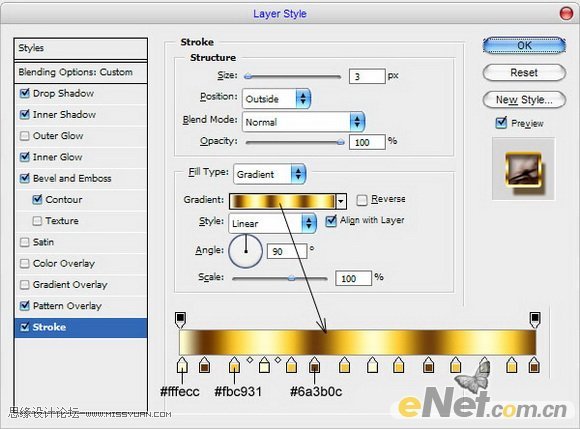Viewport: 580px width, 429px height.
Task: Click the New Style... button
Action: 524,99
